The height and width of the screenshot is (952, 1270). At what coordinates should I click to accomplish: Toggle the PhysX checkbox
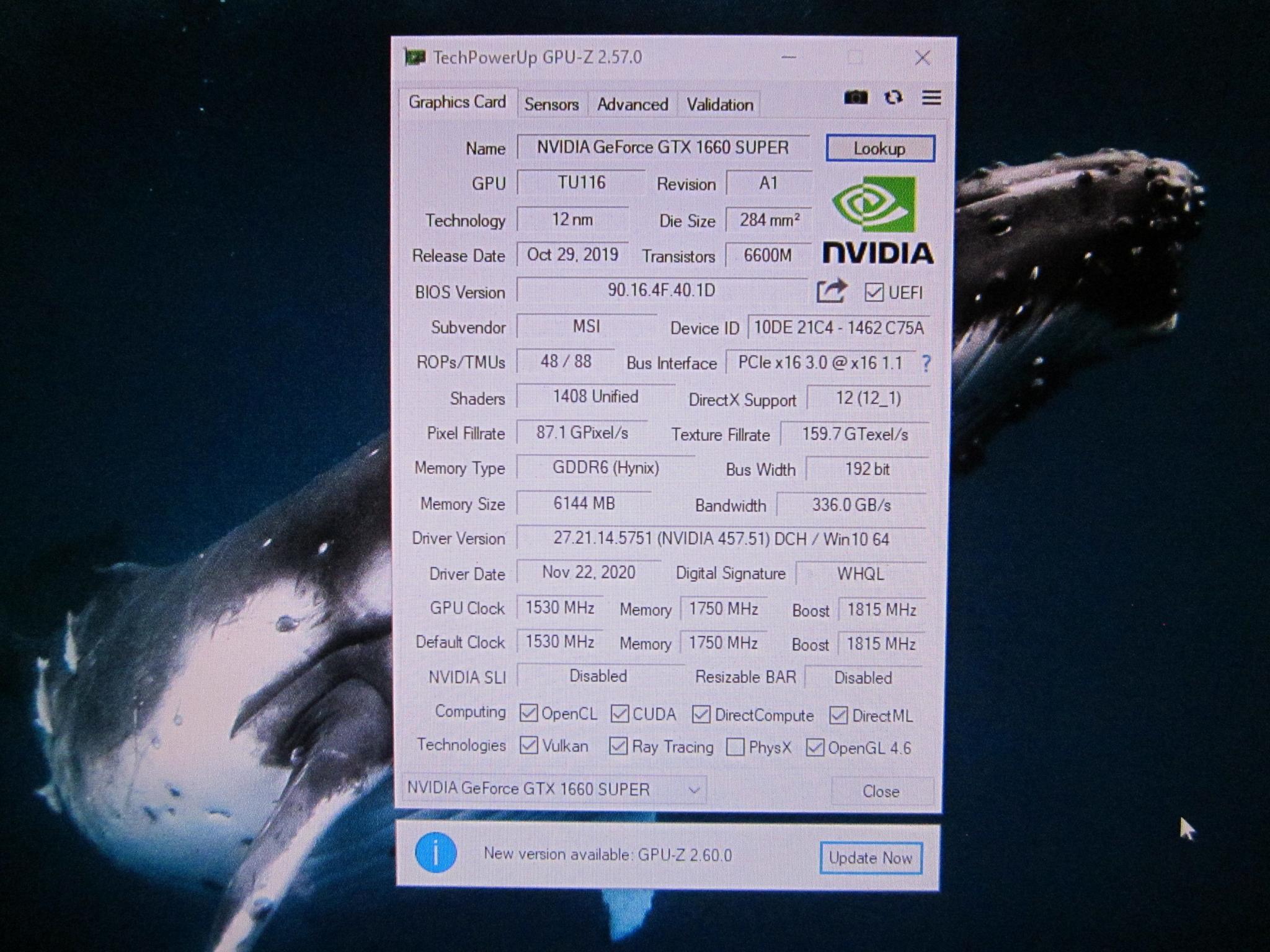735,747
